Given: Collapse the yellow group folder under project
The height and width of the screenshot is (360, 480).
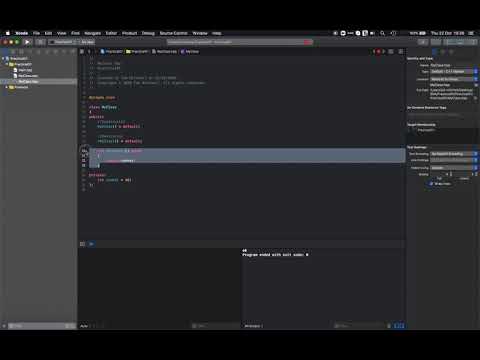Looking at the screenshot, I should tap(7, 64).
